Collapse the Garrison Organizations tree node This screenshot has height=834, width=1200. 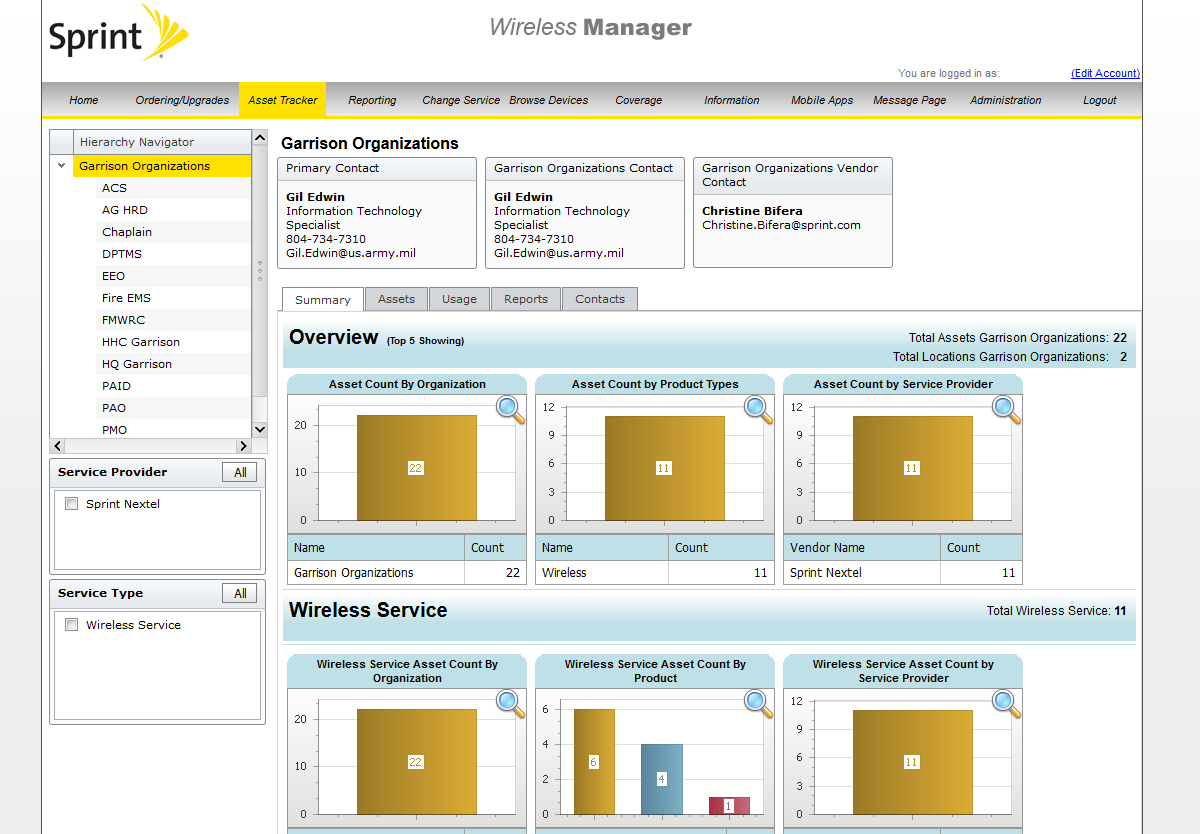[x=62, y=166]
